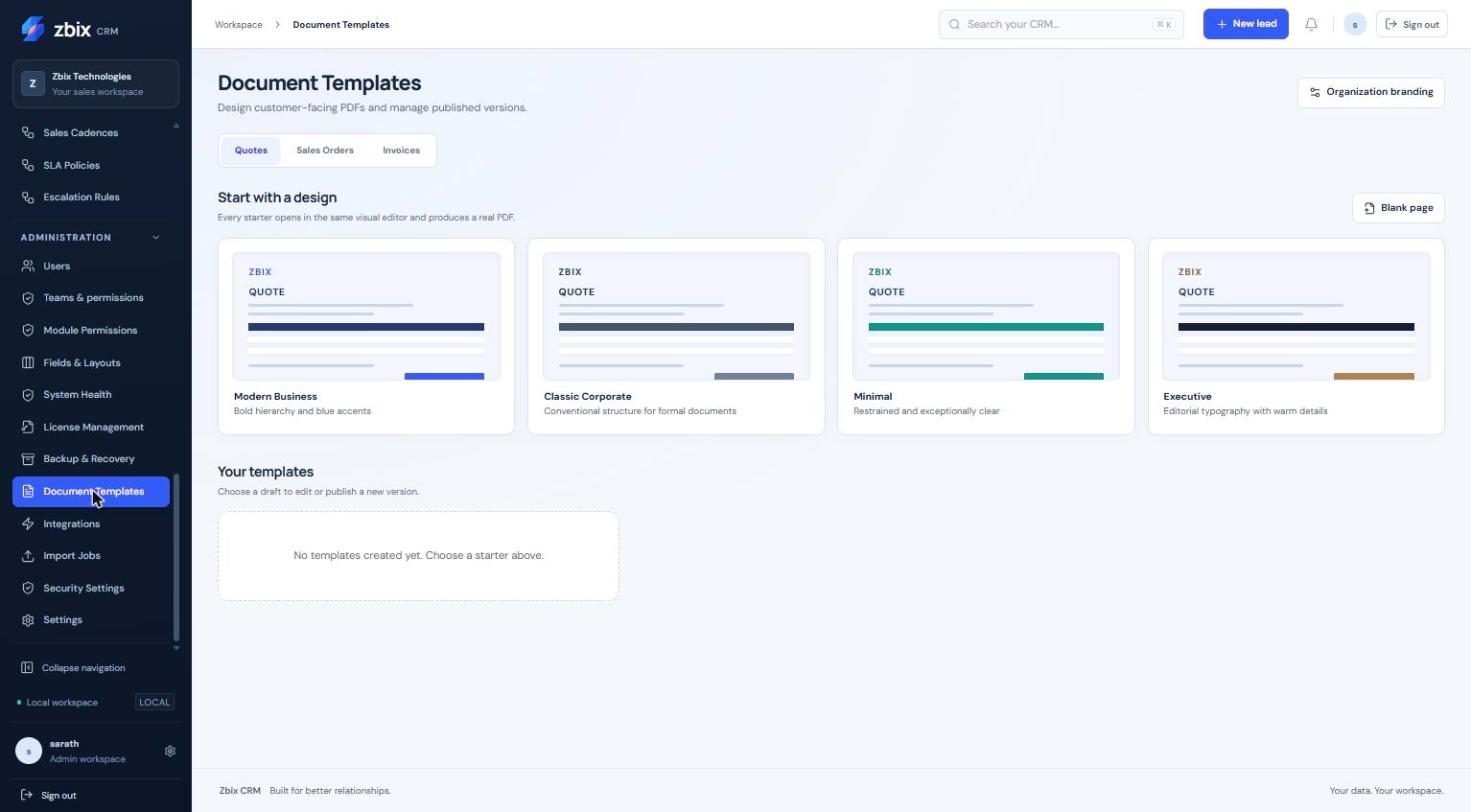Click the Import Jobs upload icon

28,556
